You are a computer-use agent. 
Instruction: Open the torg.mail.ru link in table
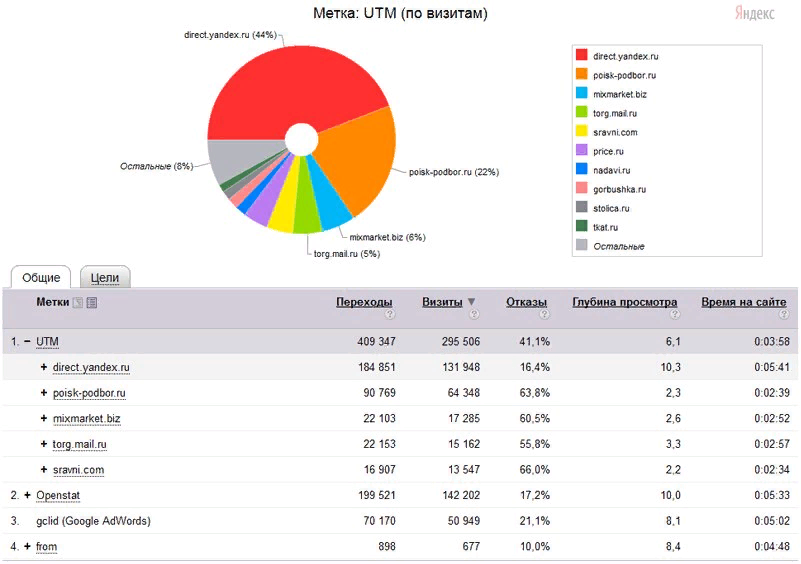click(79, 444)
